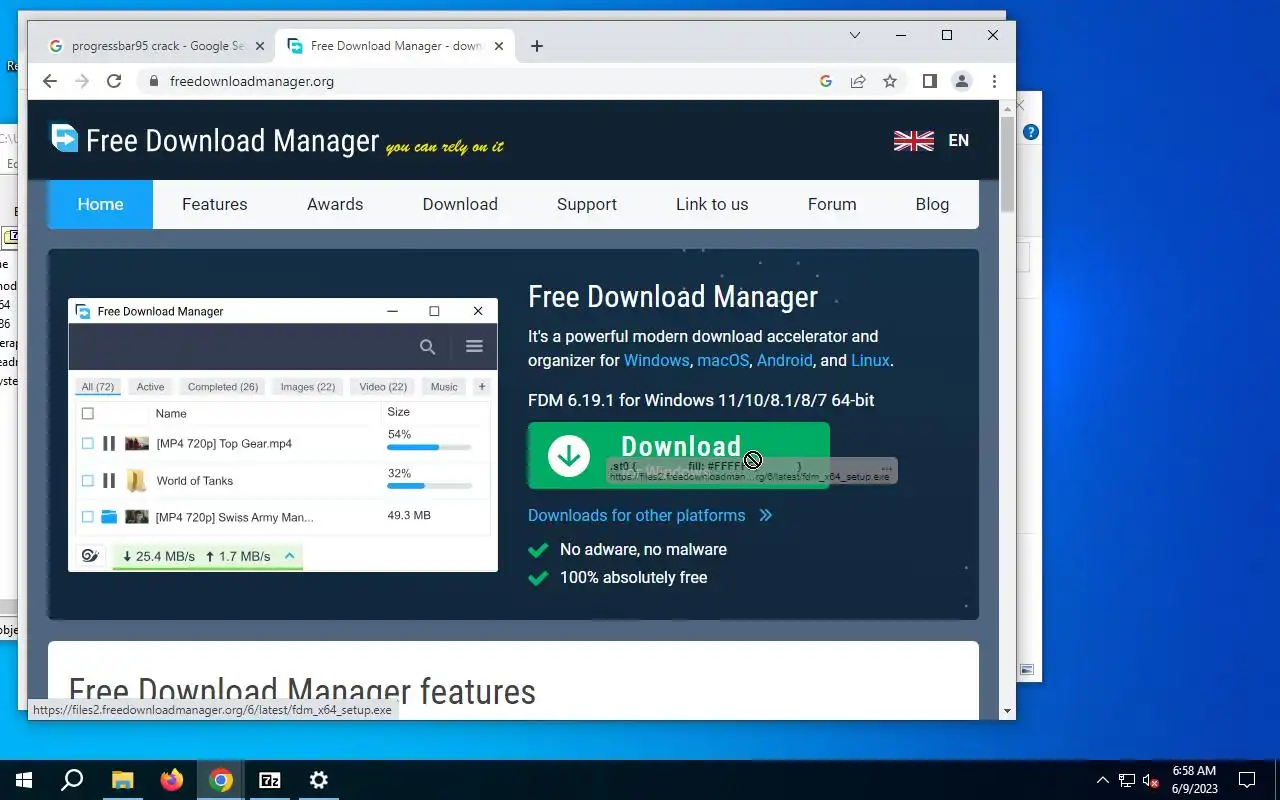This screenshot has width=1280, height=800.
Task: Open the tab search chevron in Chrome's title bar
Action: pos(855,35)
